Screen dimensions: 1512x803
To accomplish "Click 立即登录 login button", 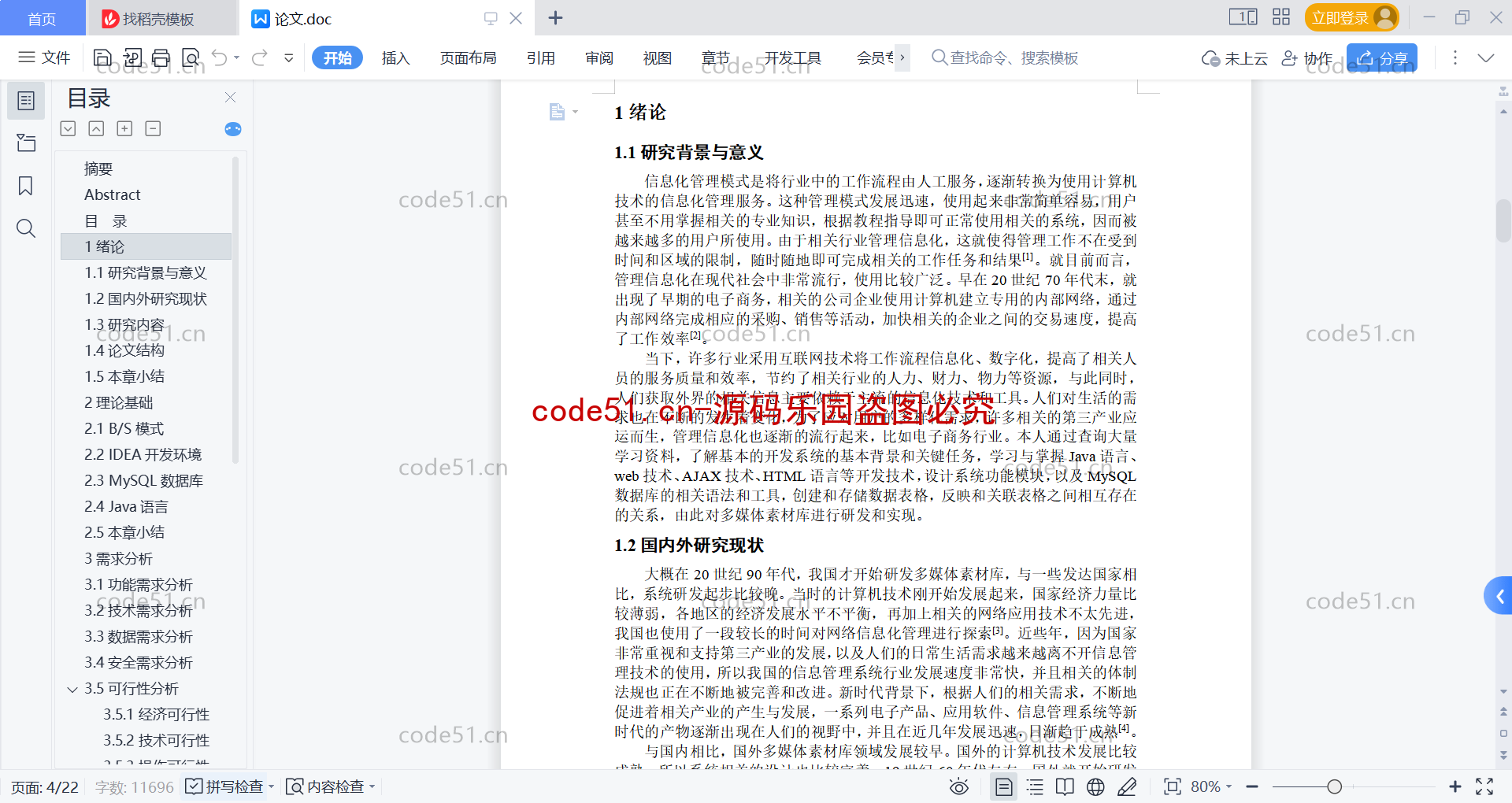I will point(1351,17).
